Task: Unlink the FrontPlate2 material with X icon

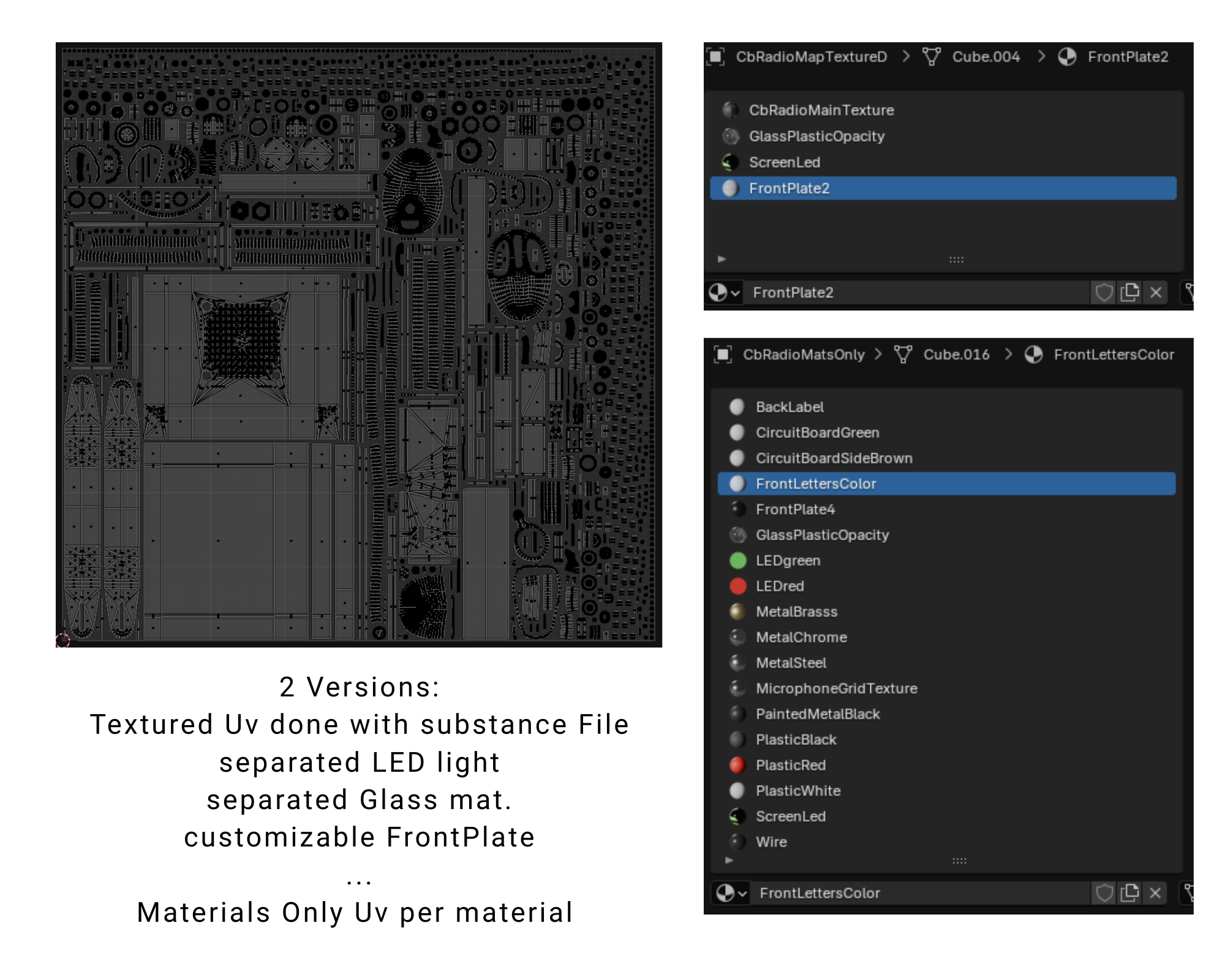Action: [1156, 293]
